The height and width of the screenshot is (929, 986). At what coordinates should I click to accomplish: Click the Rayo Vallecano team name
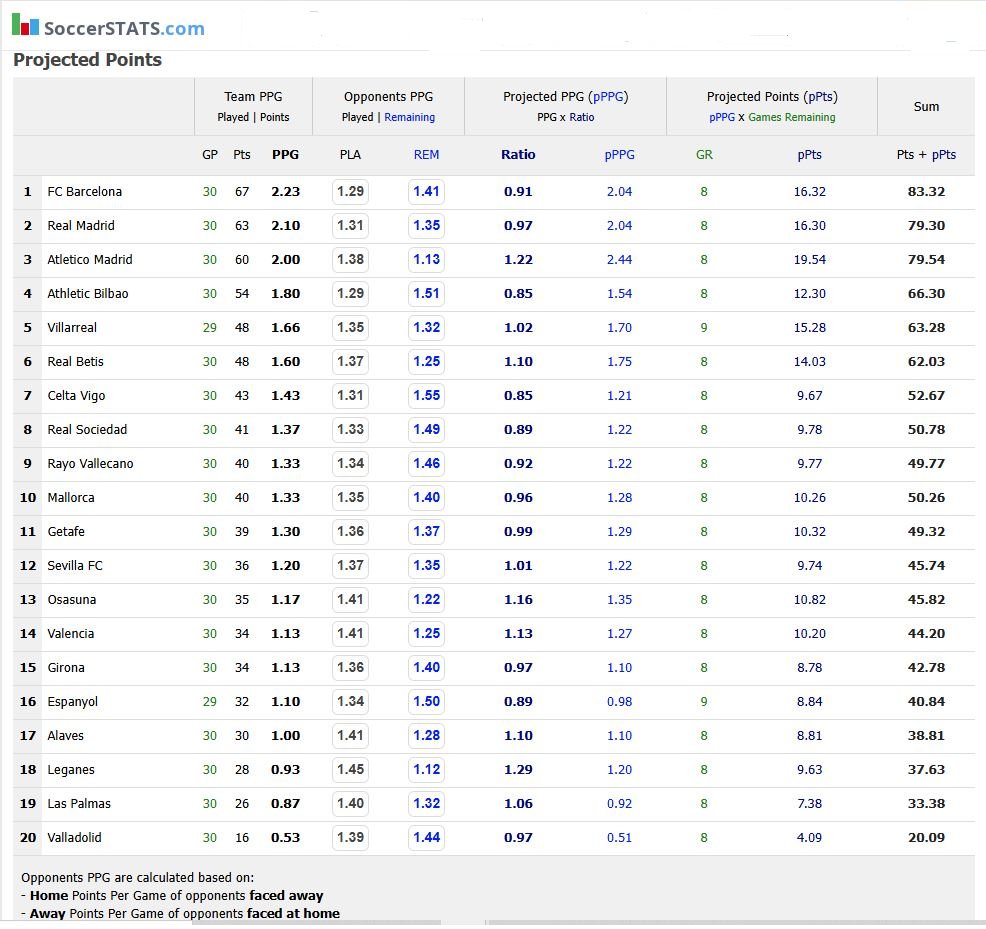pos(90,464)
